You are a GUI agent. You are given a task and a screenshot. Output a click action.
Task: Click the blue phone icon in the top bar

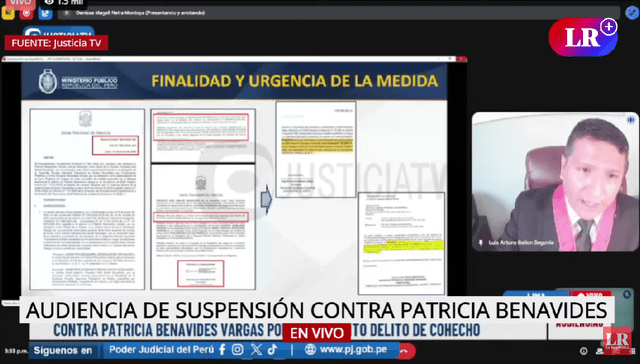point(45,13)
